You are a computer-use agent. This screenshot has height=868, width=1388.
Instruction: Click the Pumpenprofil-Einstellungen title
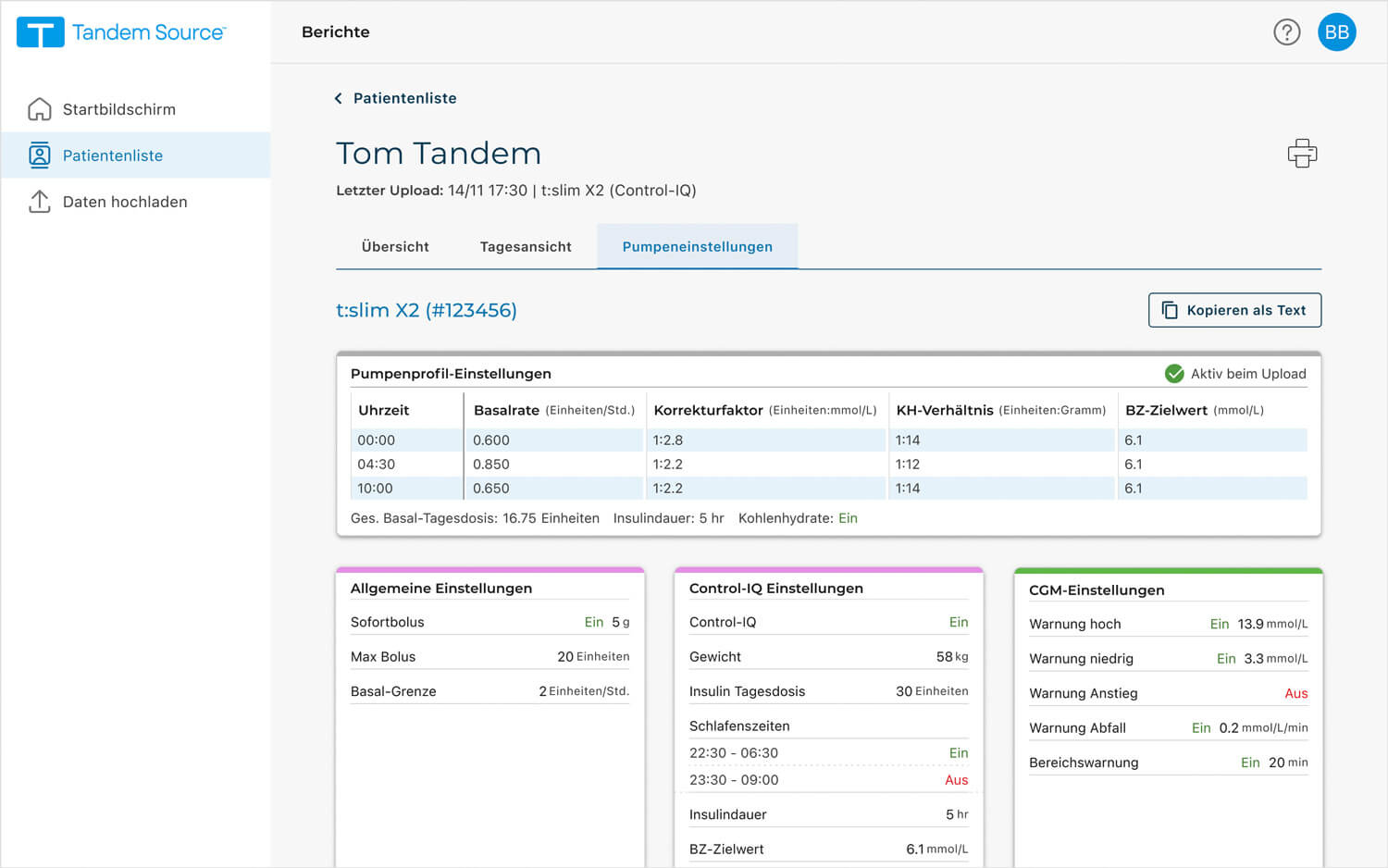[x=451, y=373]
